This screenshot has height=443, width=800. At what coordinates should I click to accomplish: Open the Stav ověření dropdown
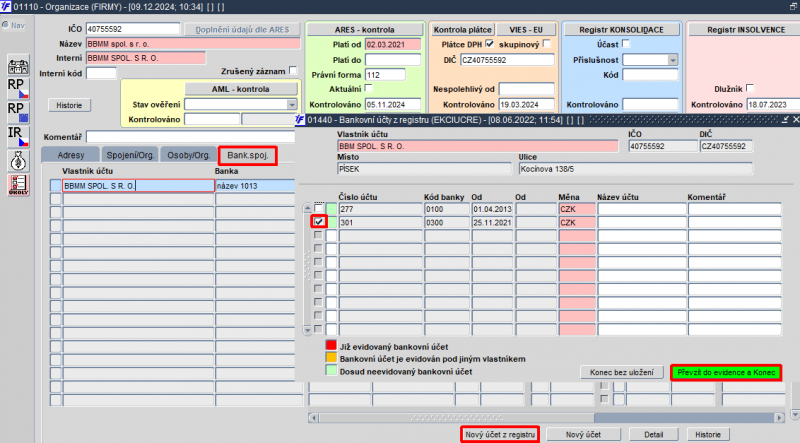pos(292,105)
